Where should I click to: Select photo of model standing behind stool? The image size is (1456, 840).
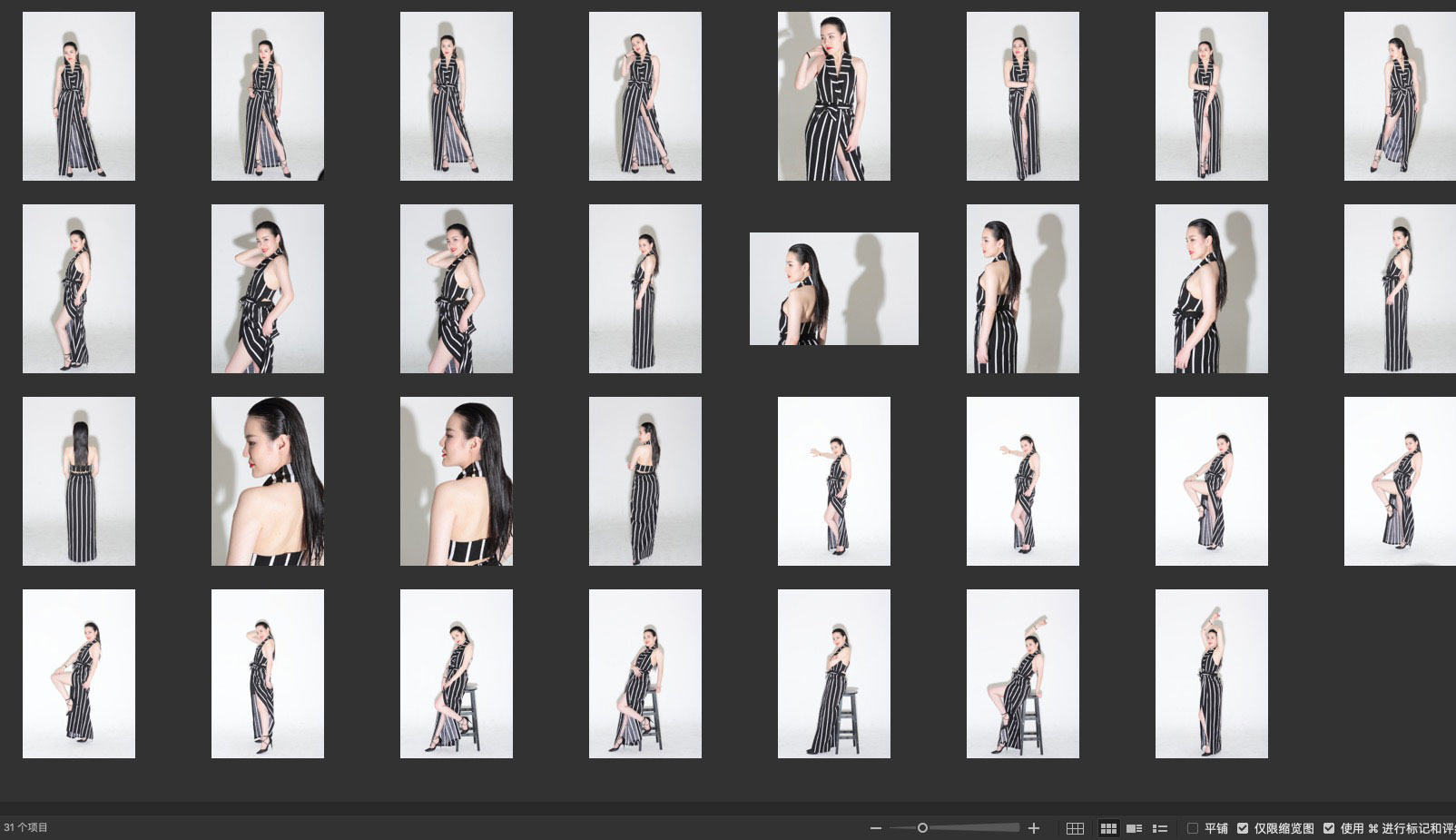point(833,674)
